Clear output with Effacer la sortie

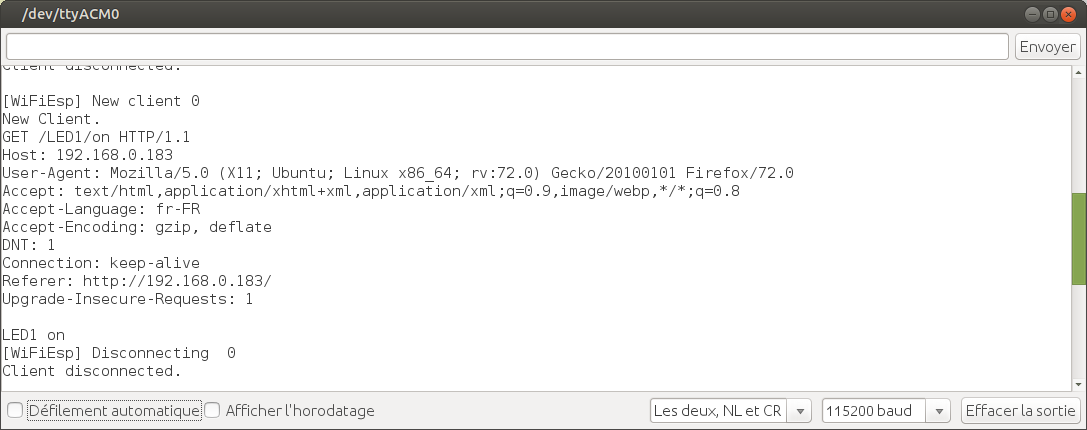tap(1020, 410)
